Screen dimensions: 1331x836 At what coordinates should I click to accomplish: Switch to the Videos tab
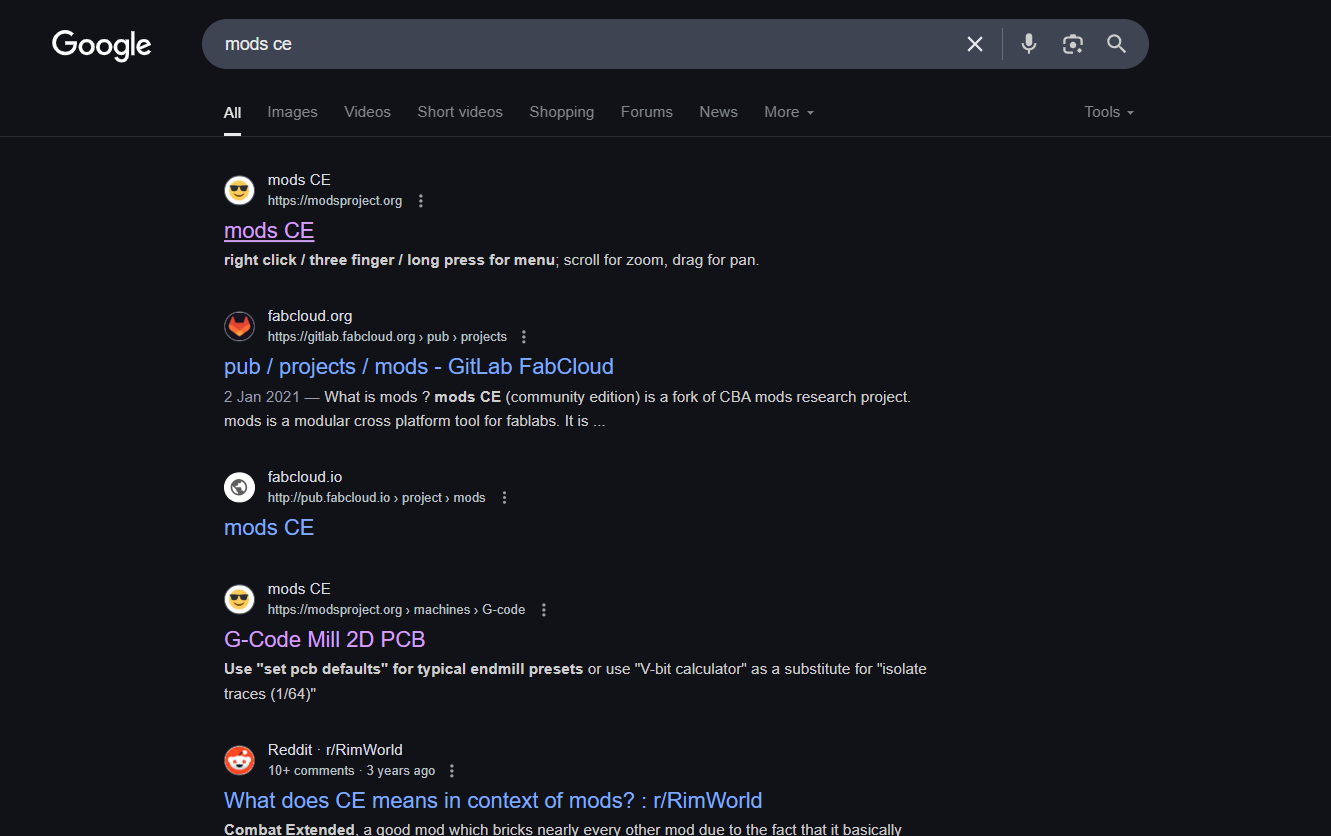(x=367, y=112)
